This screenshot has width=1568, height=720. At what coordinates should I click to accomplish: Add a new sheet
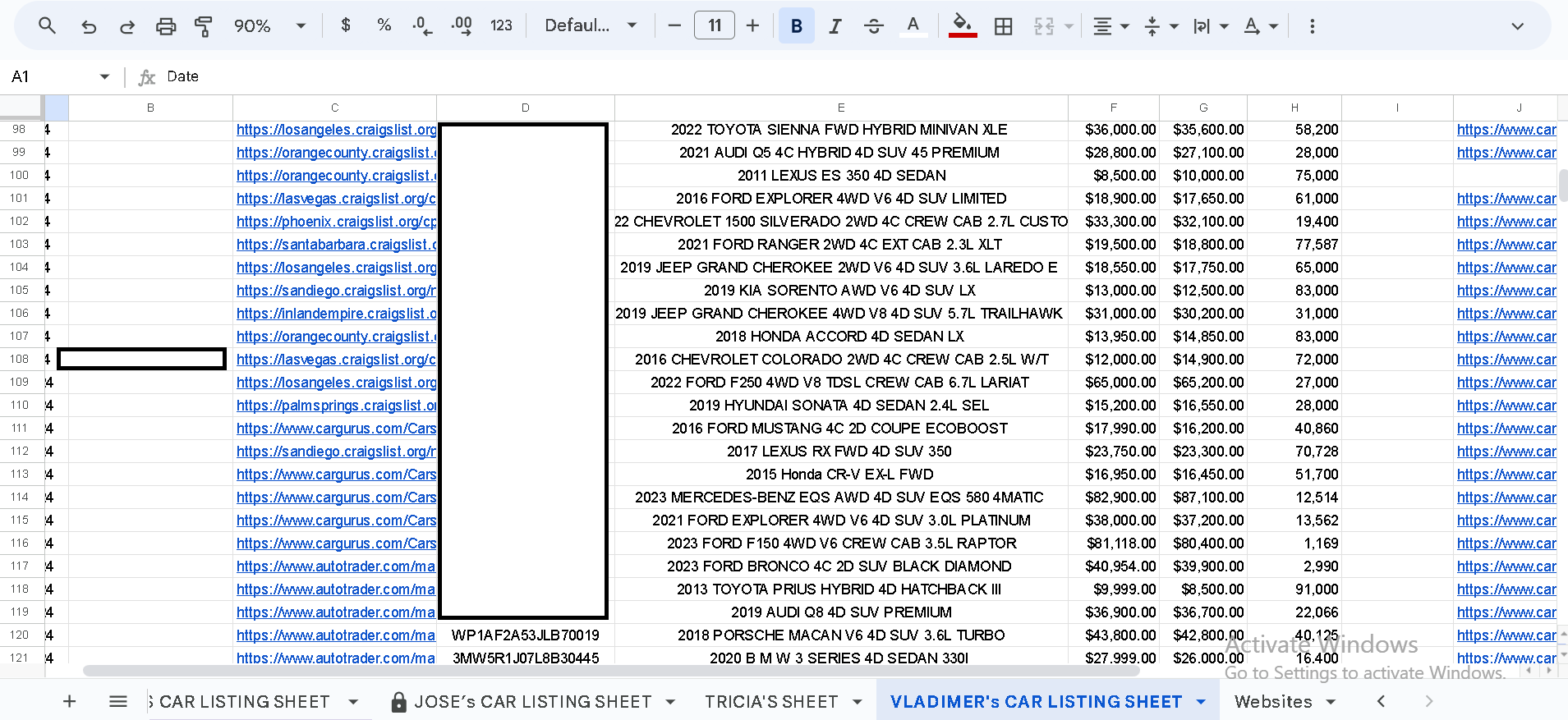(x=70, y=701)
